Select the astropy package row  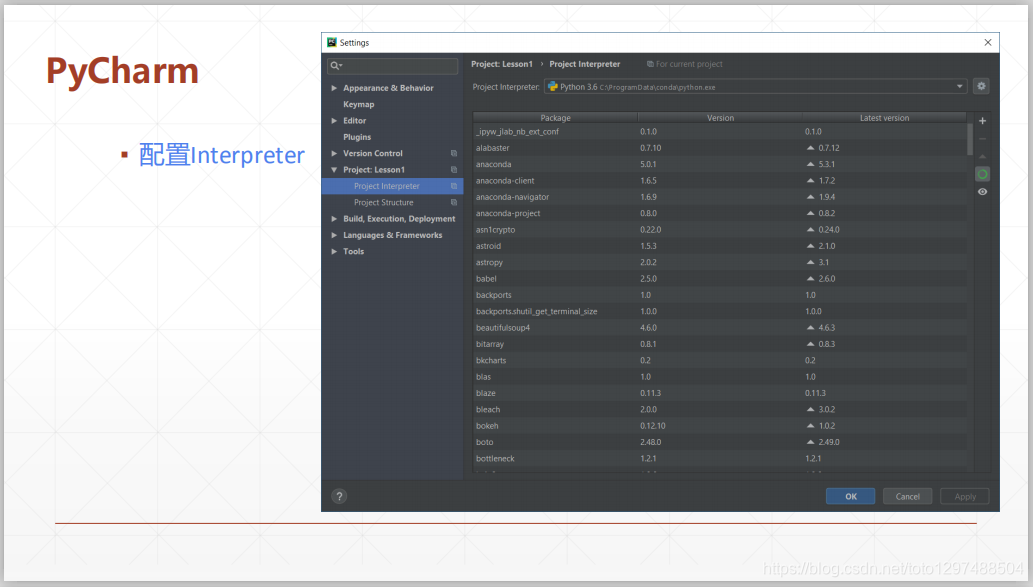pyautogui.click(x=719, y=263)
